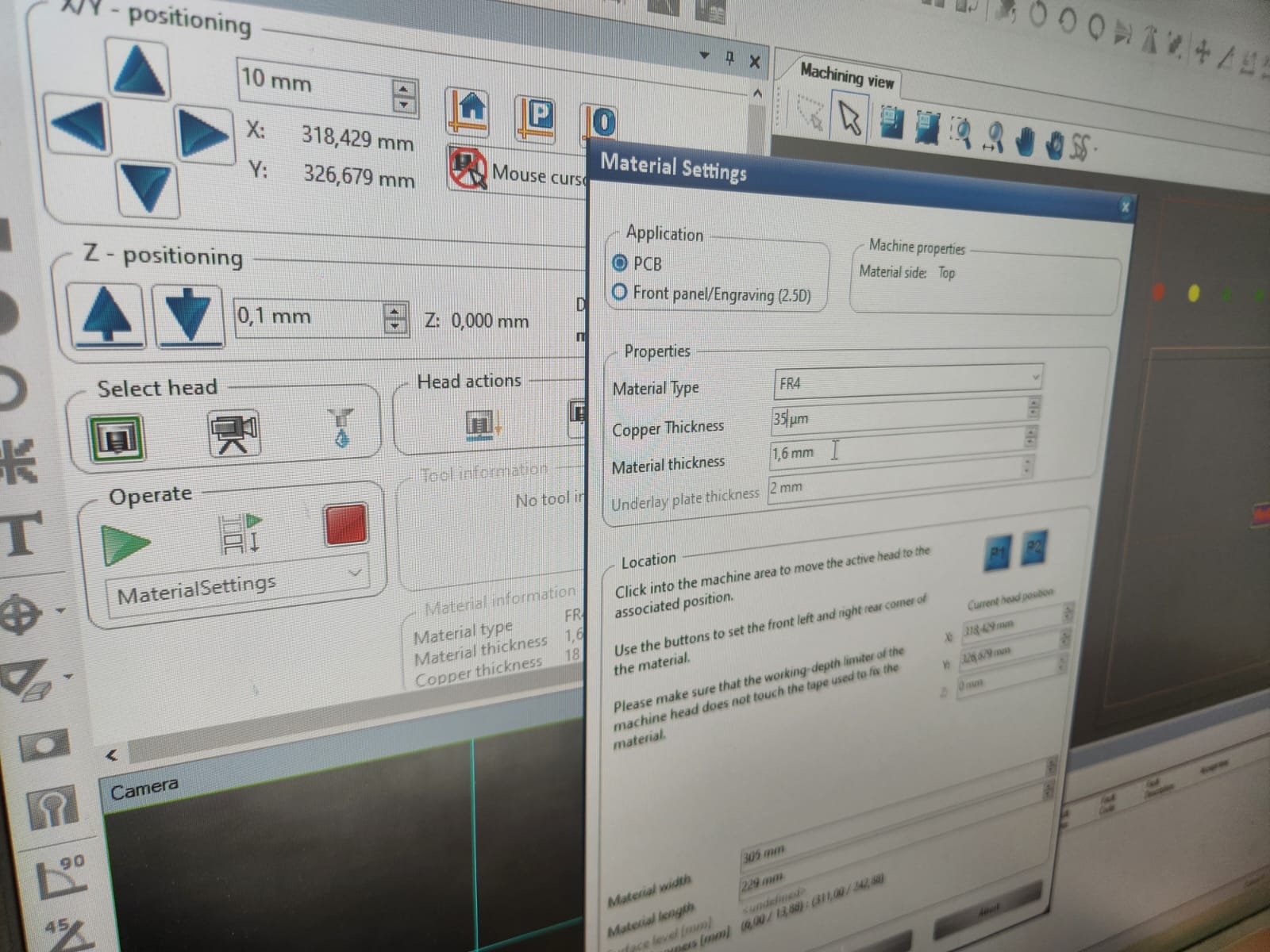Choose the dashed selection tool in Machining view
The width and height of the screenshot is (1270, 952).
[x=810, y=113]
